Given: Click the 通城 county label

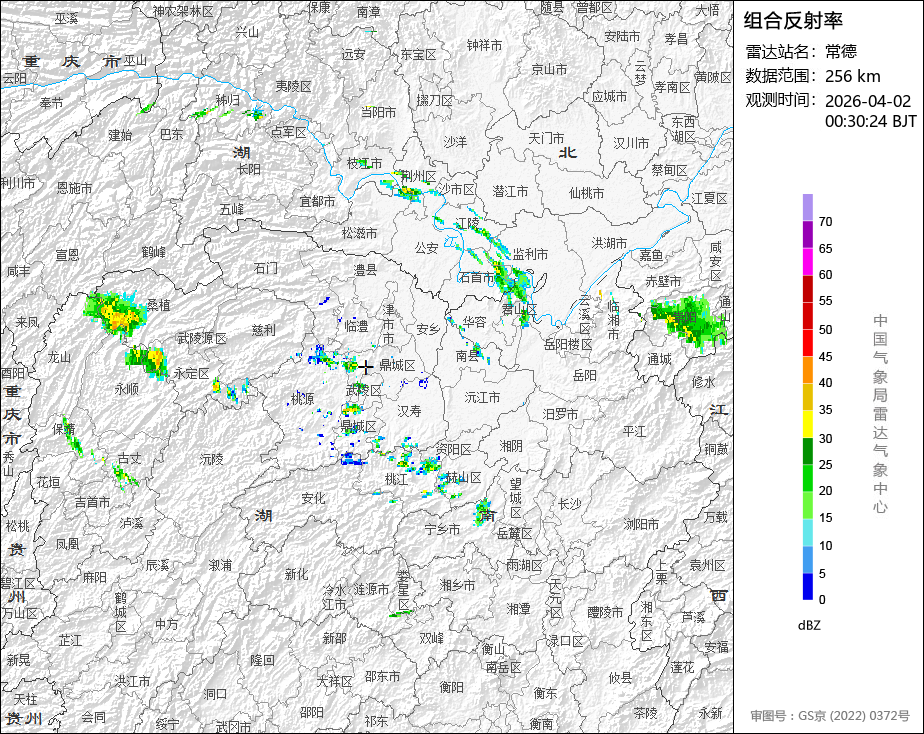Looking at the screenshot, I should coord(659,359).
